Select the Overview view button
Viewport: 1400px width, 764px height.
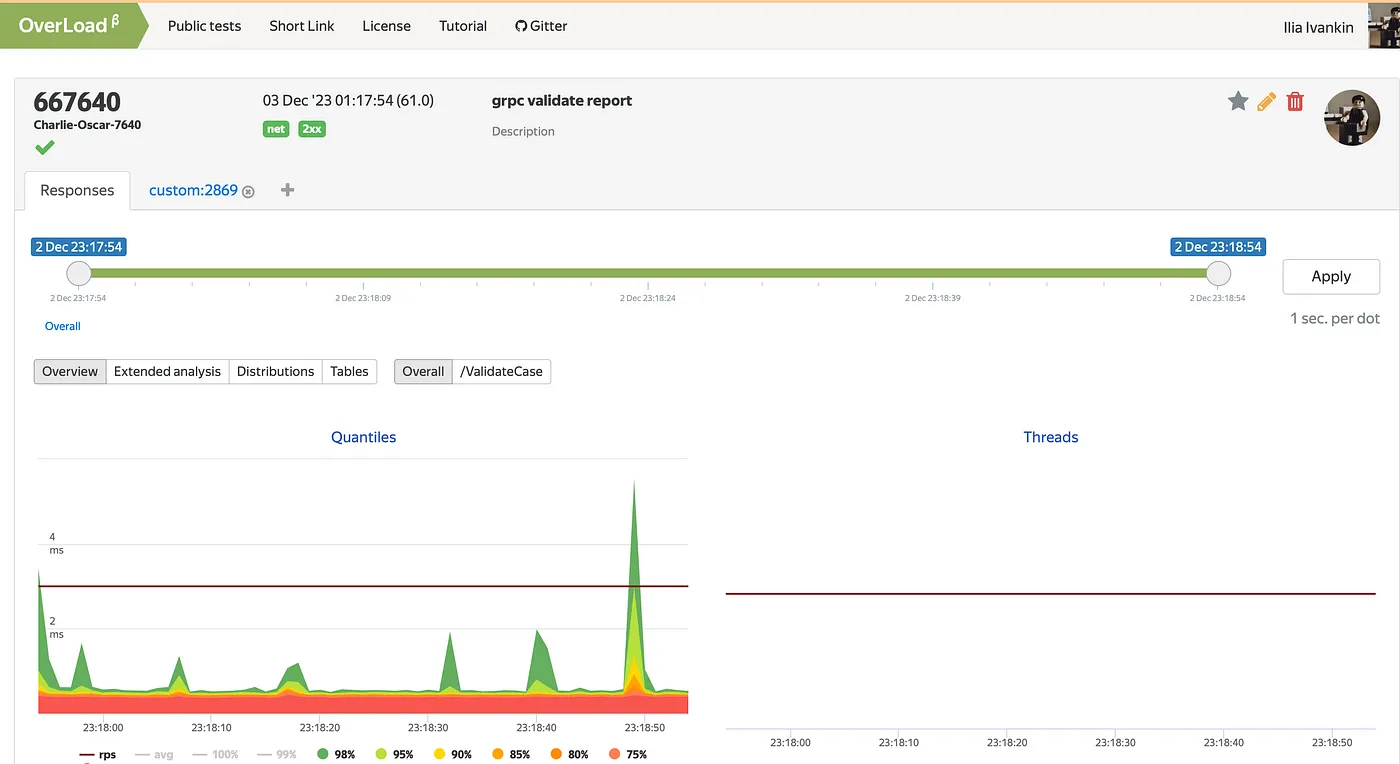pos(70,371)
